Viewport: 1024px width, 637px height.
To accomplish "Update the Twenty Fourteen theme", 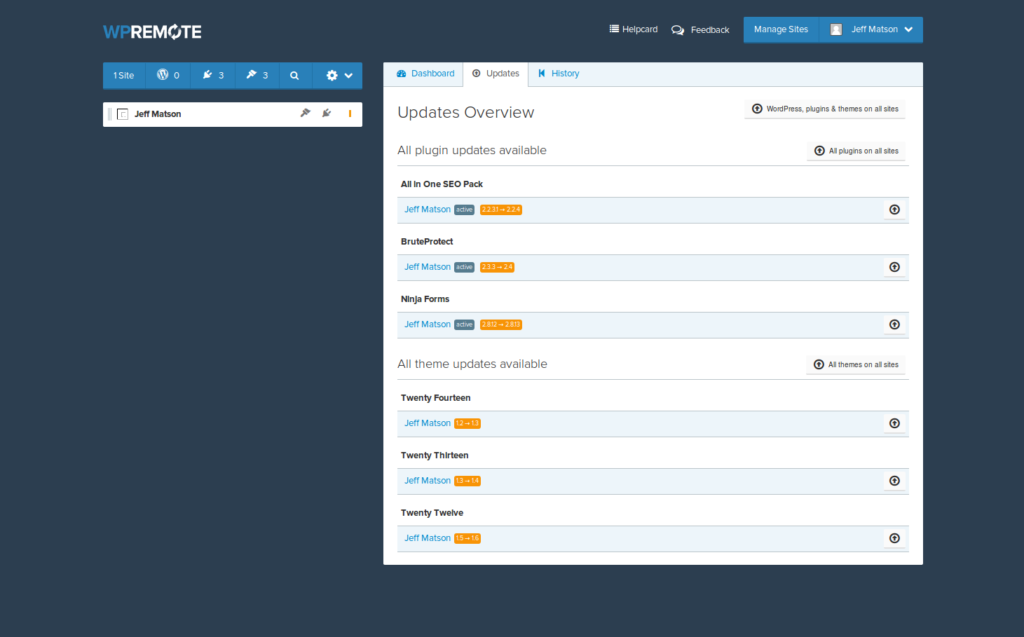I will tap(895, 423).
